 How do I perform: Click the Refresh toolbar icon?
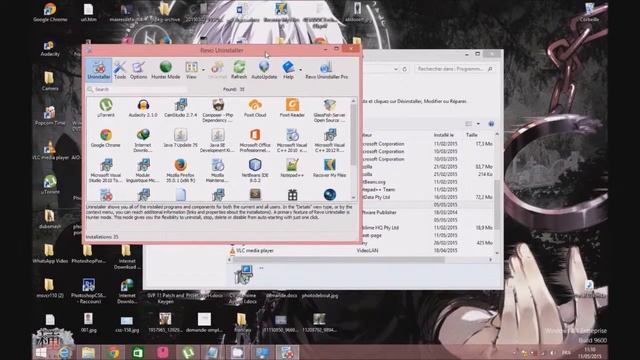[239, 69]
